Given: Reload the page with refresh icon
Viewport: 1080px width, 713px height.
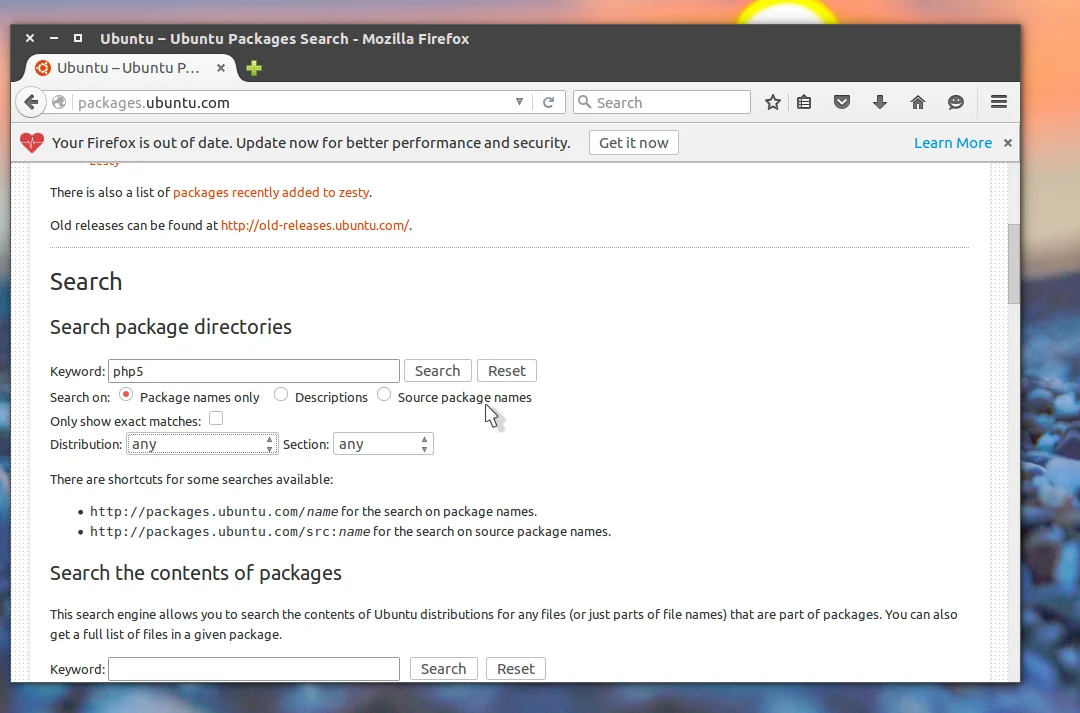Looking at the screenshot, I should 548,103.
